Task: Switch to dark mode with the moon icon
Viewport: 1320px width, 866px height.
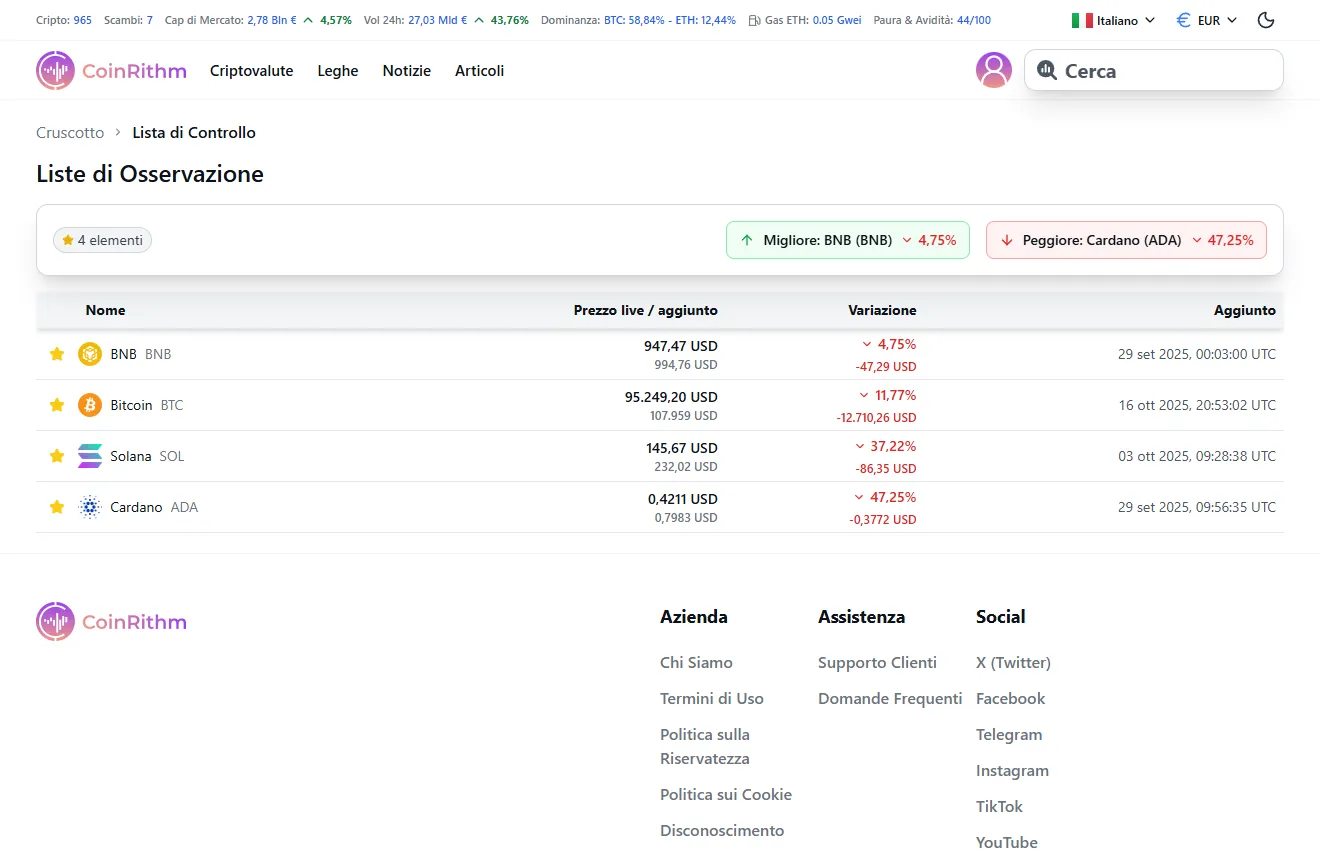Action: click(1265, 19)
